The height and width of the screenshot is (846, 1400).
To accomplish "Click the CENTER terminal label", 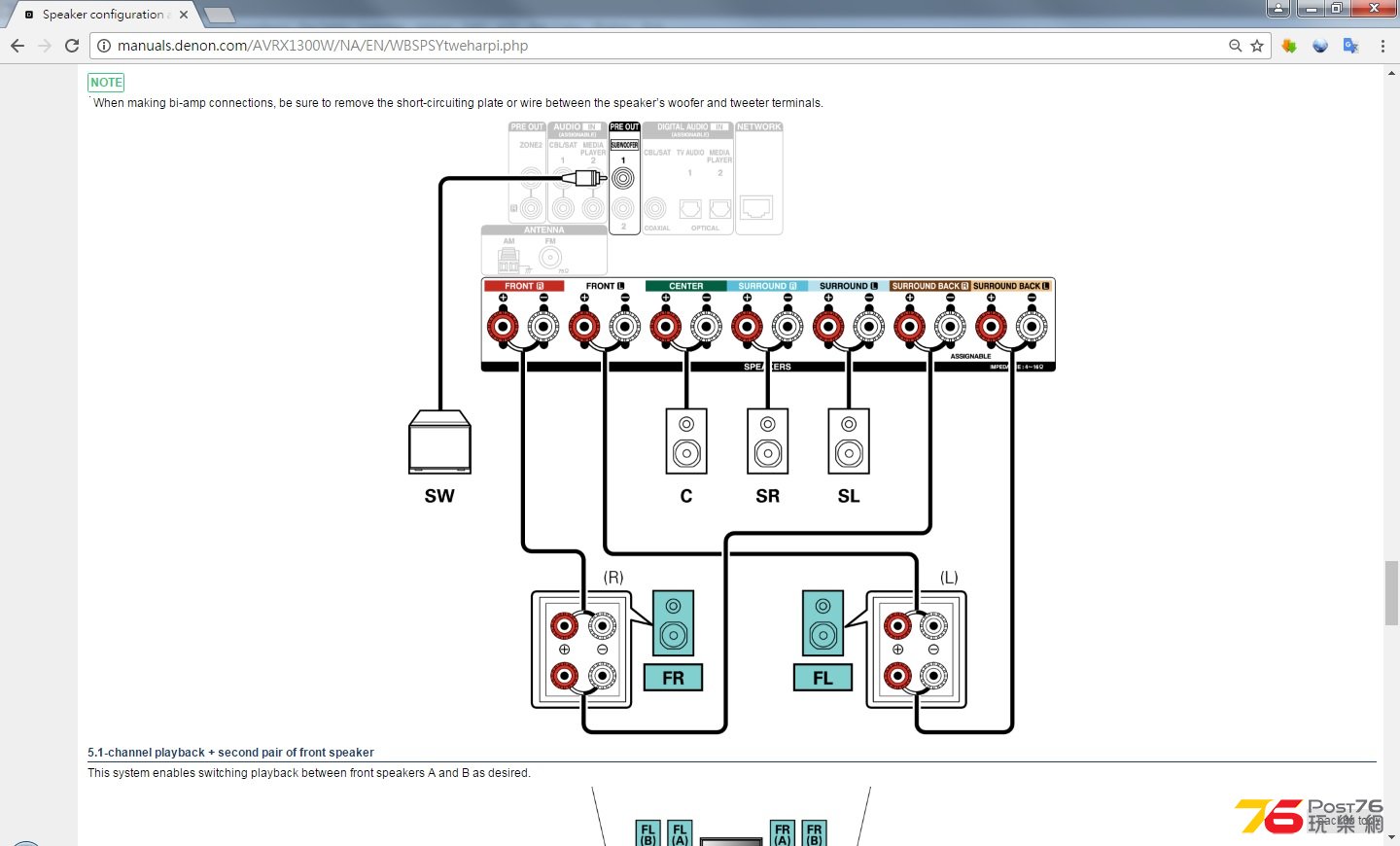I will tap(685, 286).
